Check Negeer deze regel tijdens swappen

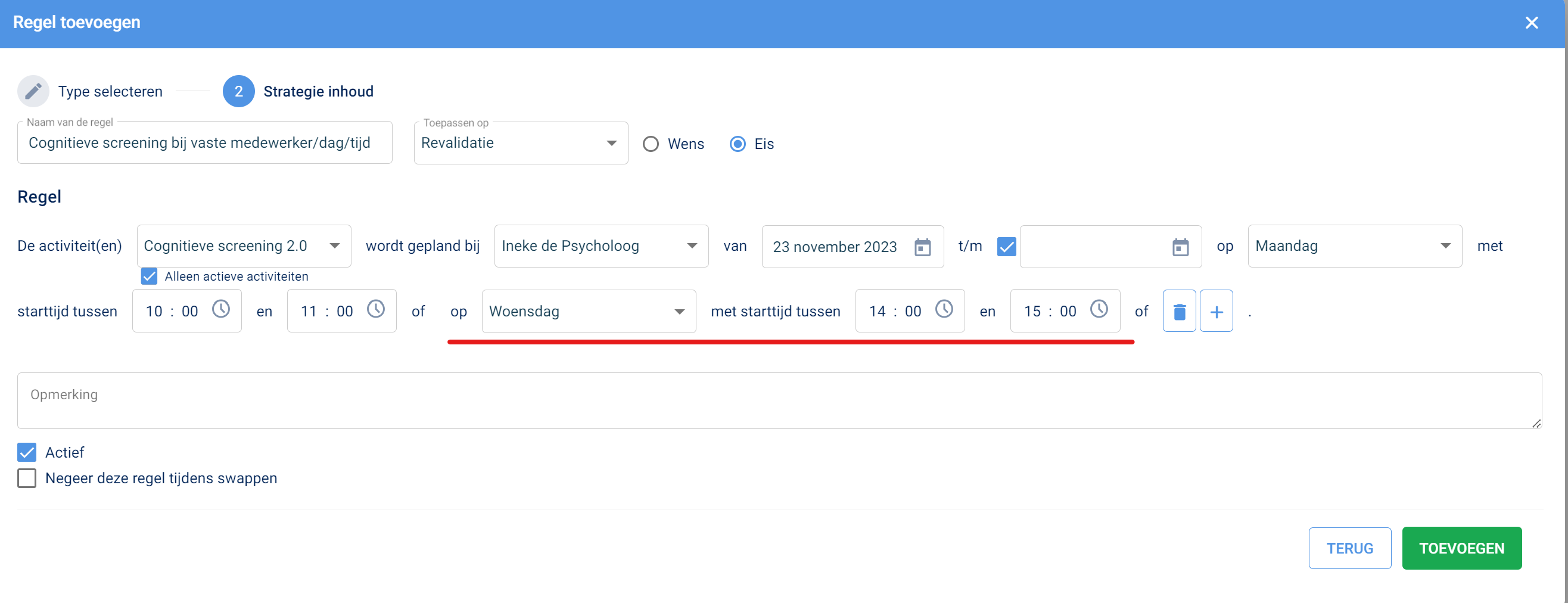click(x=27, y=478)
